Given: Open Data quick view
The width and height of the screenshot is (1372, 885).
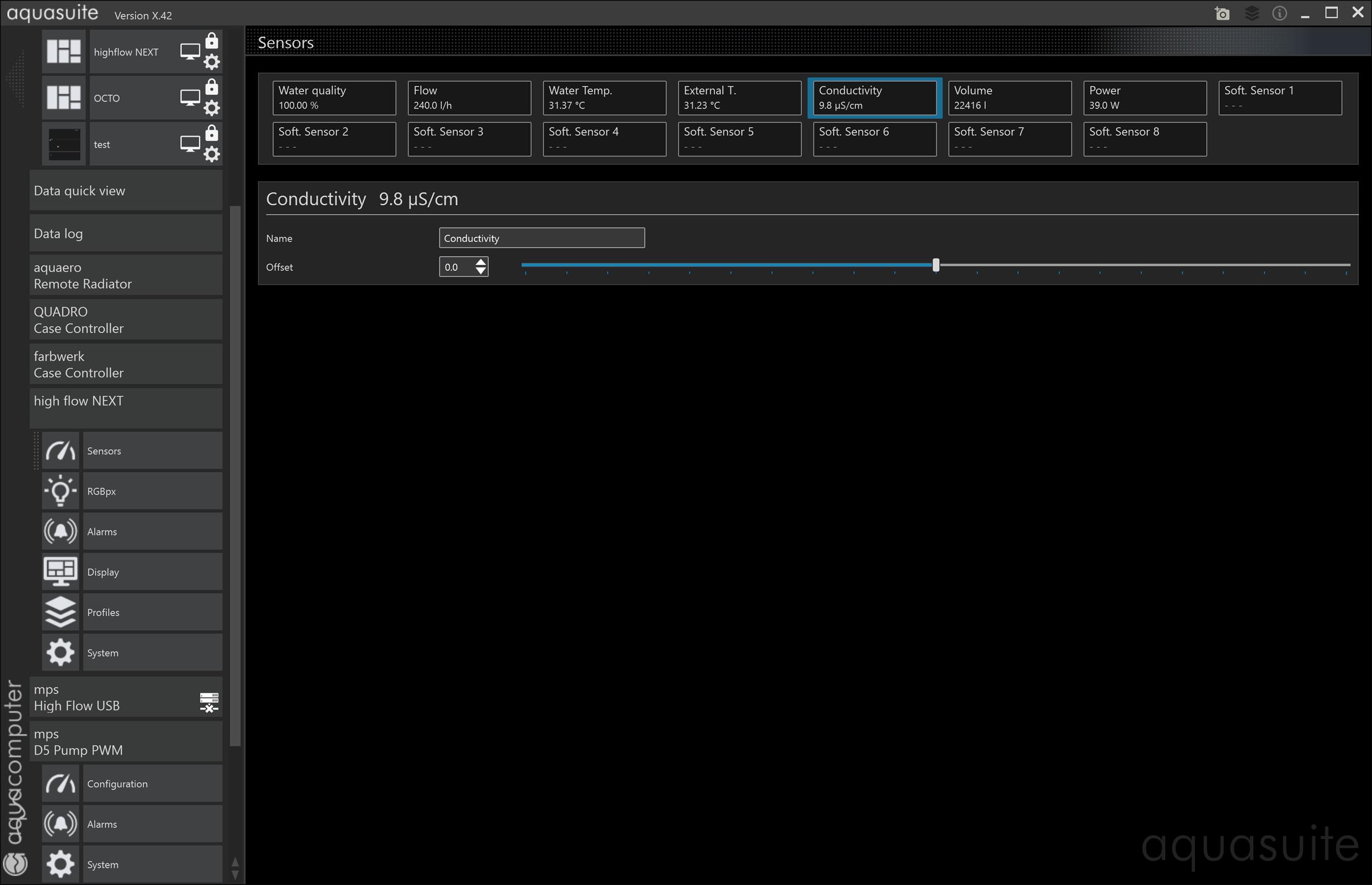Looking at the screenshot, I should click(x=125, y=191).
